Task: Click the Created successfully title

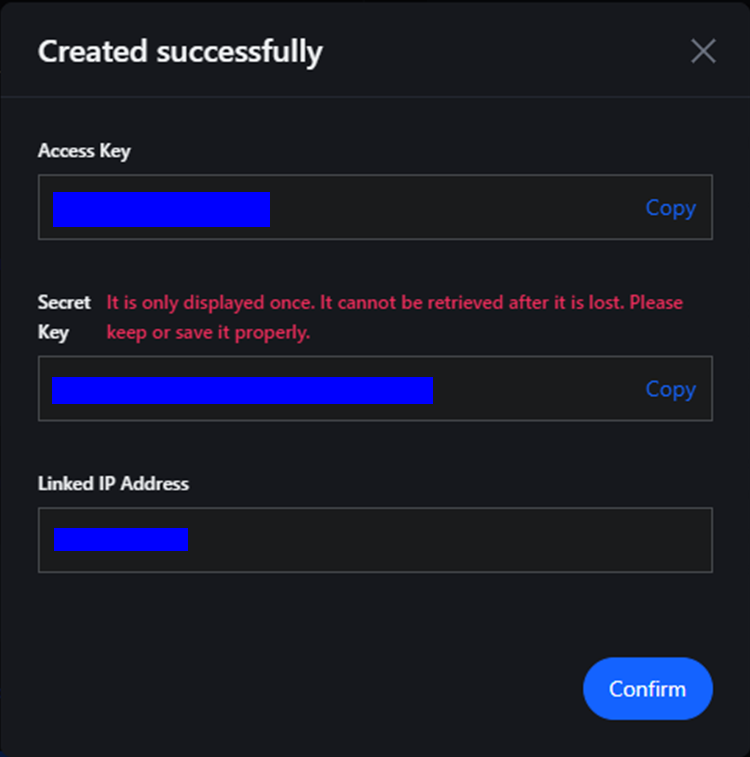Action: (x=180, y=52)
